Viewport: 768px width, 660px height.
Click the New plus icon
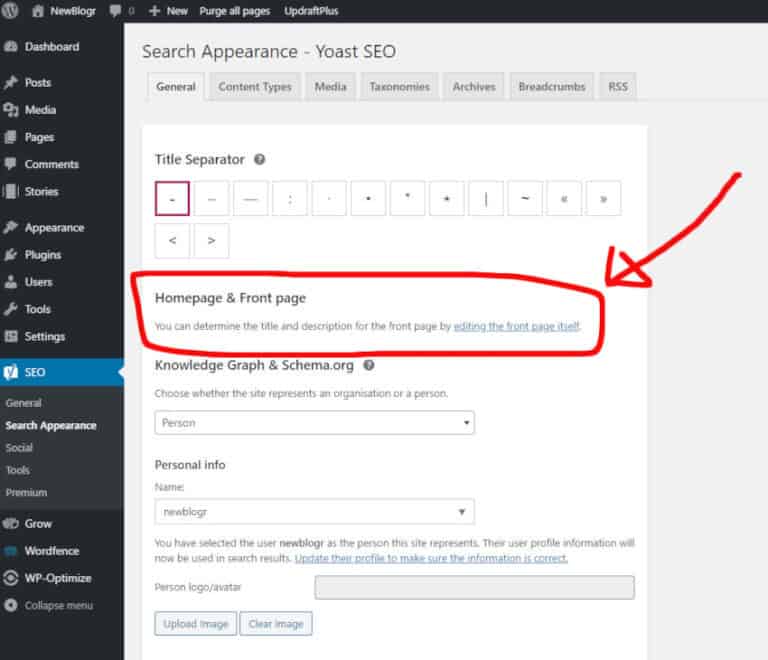coord(154,11)
